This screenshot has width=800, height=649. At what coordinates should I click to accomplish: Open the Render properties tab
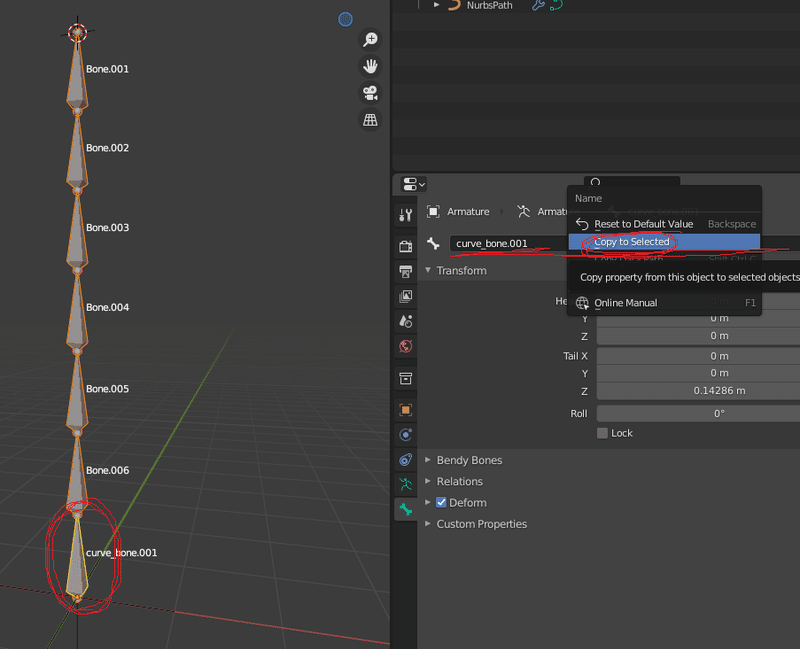tap(406, 246)
